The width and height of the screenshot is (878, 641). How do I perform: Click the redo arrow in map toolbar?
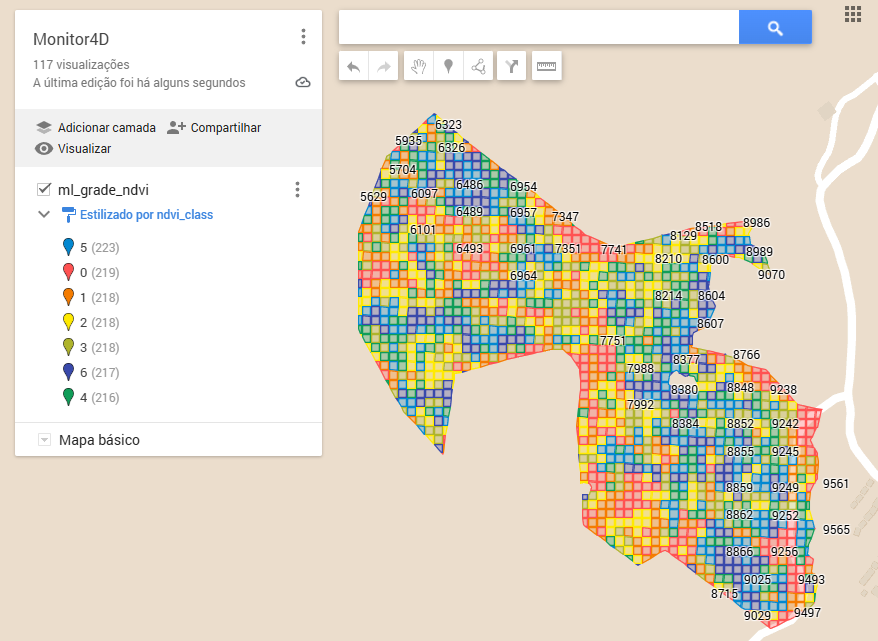click(x=383, y=67)
